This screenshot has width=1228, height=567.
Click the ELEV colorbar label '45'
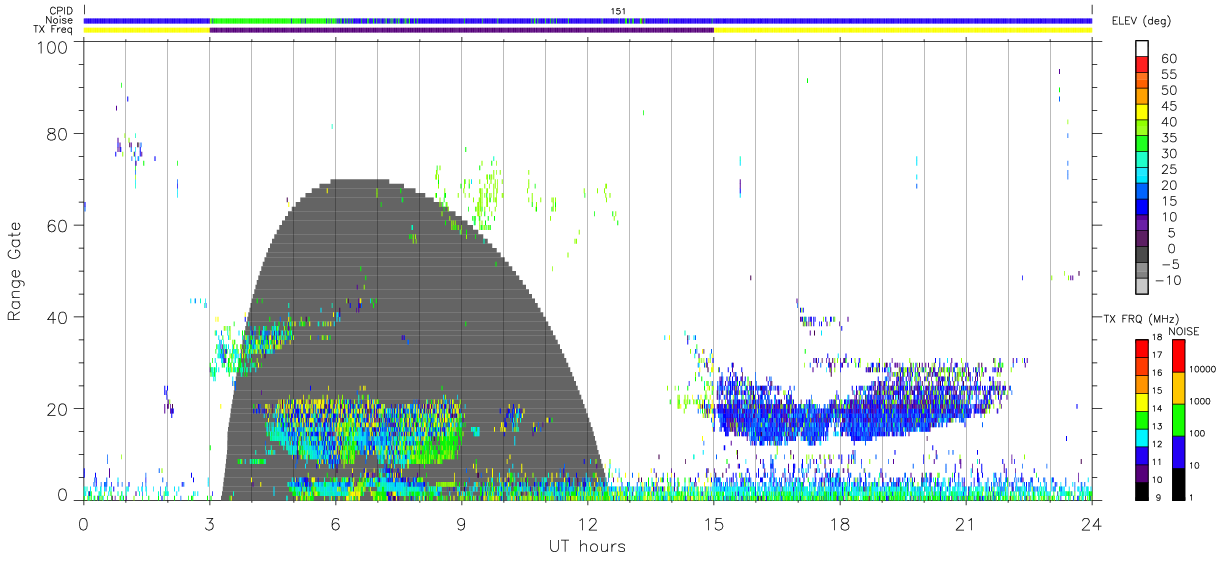point(1168,107)
